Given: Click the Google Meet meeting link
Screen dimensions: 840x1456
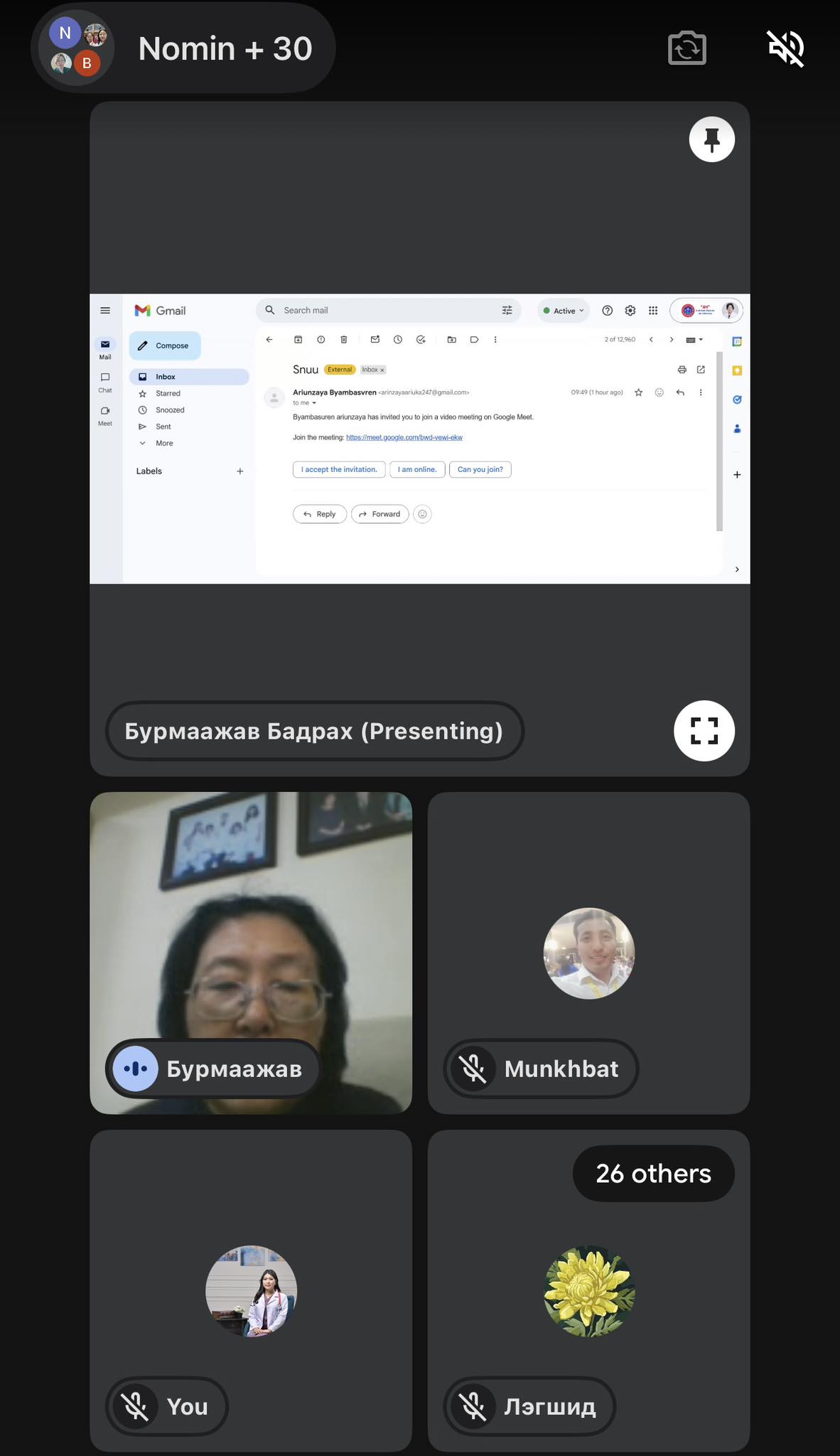Looking at the screenshot, I should (404, 437).
